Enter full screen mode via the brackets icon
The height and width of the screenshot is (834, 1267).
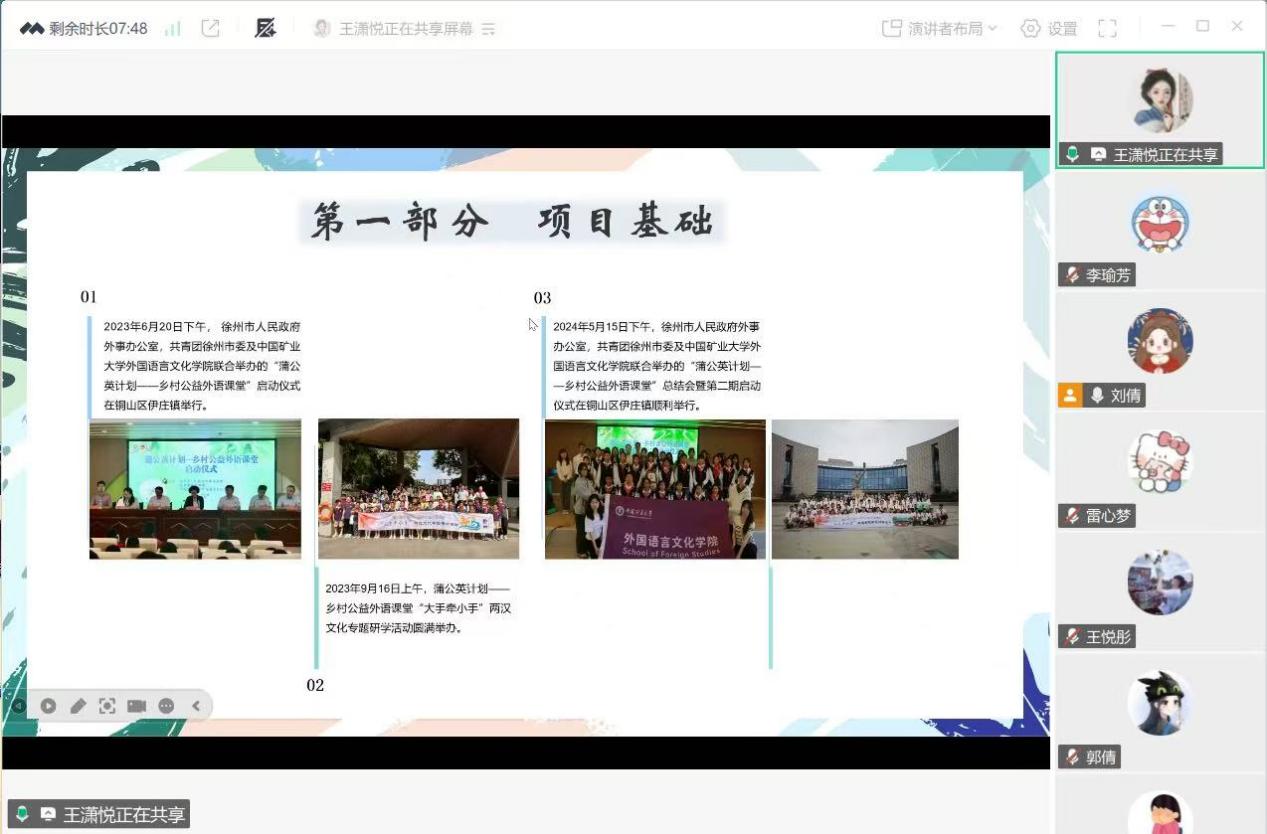(x=1107, y=29)
